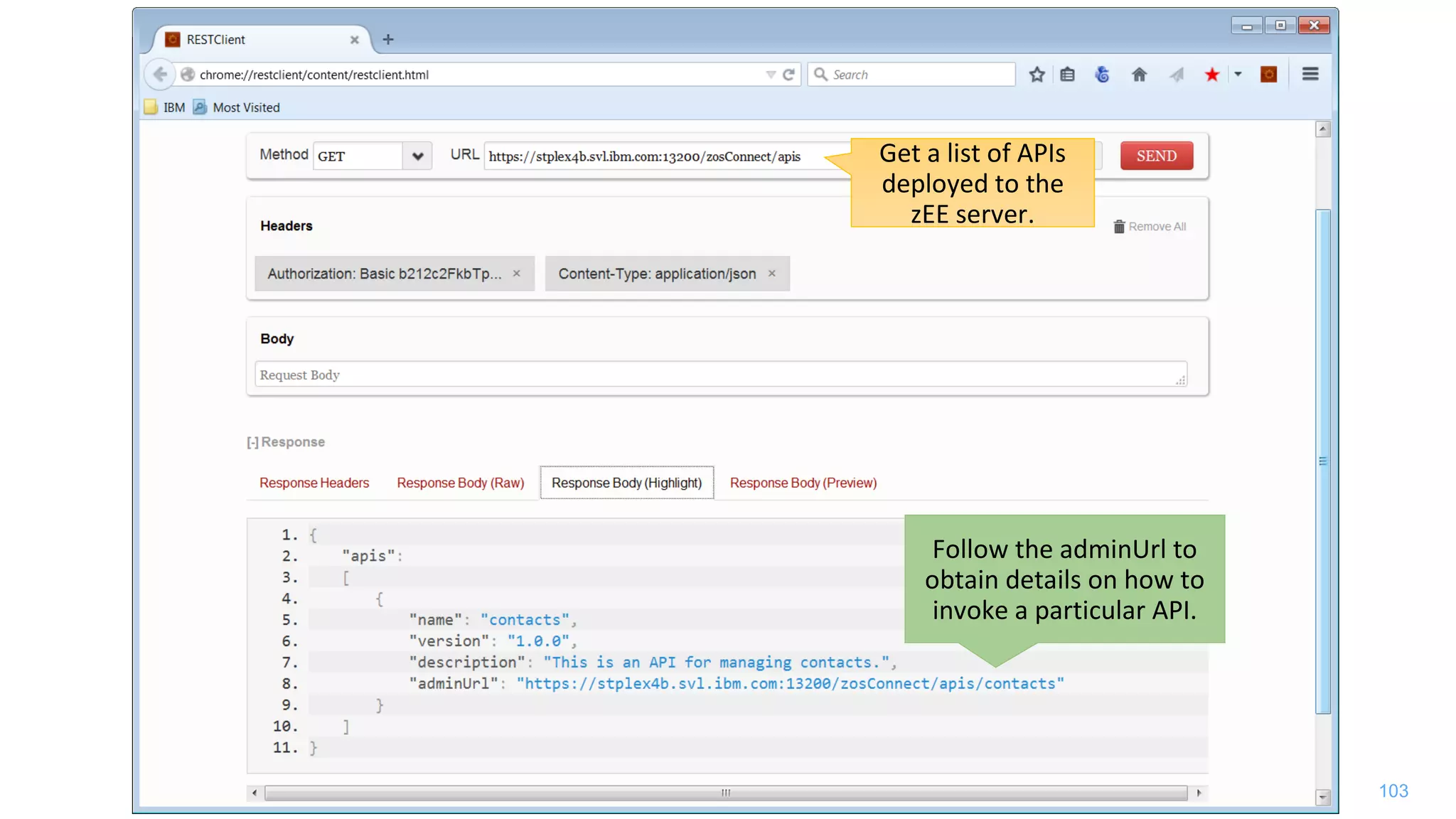Open the IBM bookmarks folder
This screenshot has width=1456, height=819.
tap(165, 107)
